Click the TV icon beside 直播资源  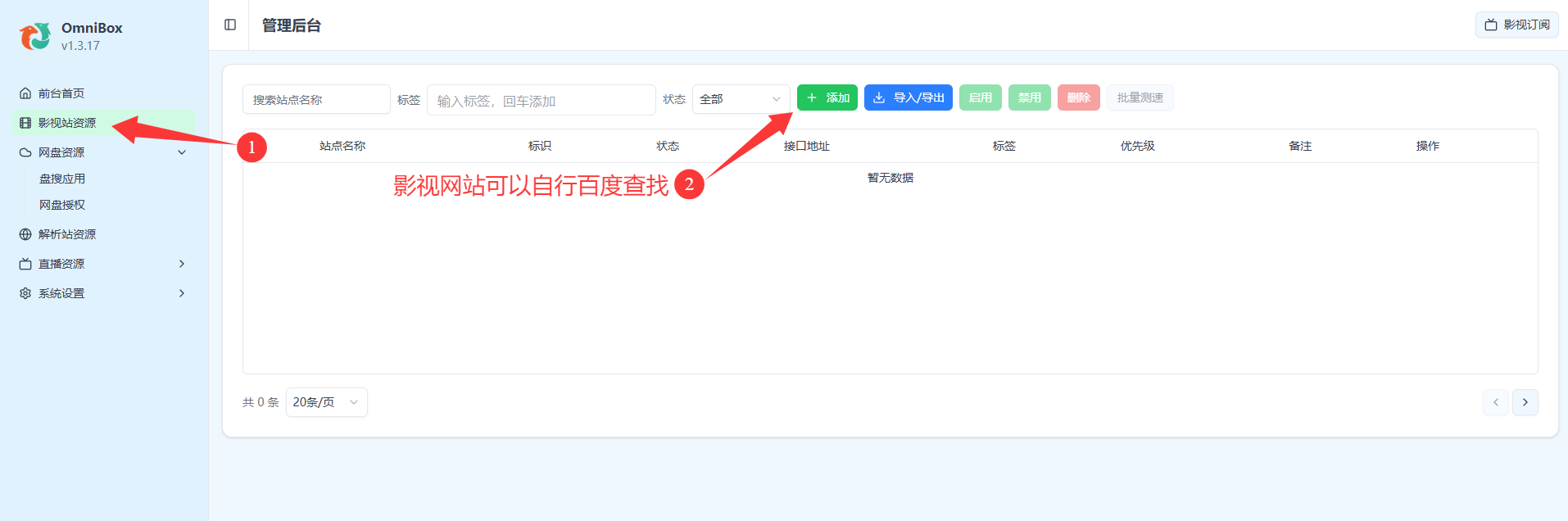coord(25,264)
